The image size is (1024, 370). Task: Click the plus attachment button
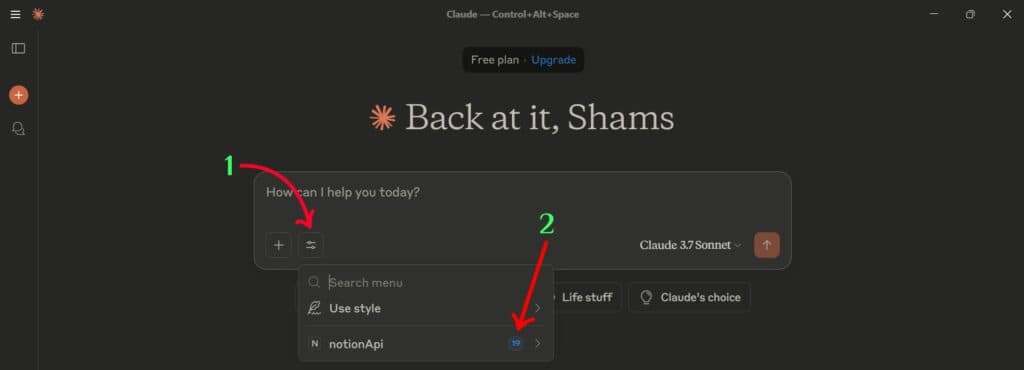tap(279, 245)
